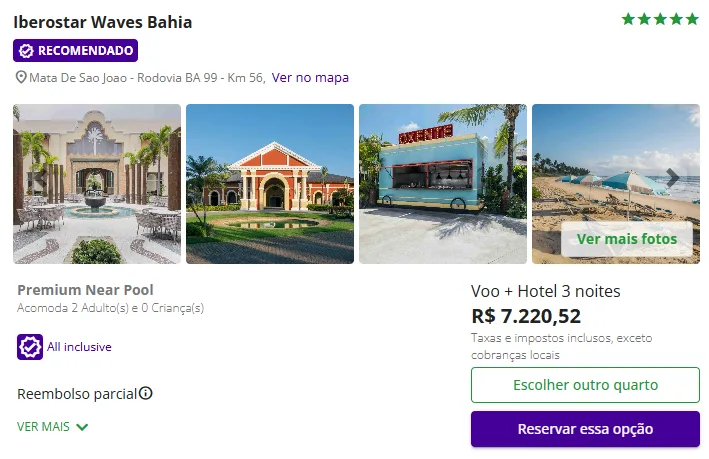Click the next photo arrow
The image size is (709, 459).
673,178
